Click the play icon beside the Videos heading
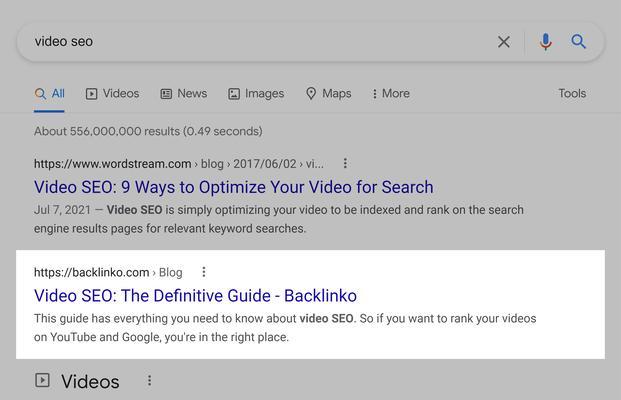This screenshot has height=400, width=621. [42, 380]
